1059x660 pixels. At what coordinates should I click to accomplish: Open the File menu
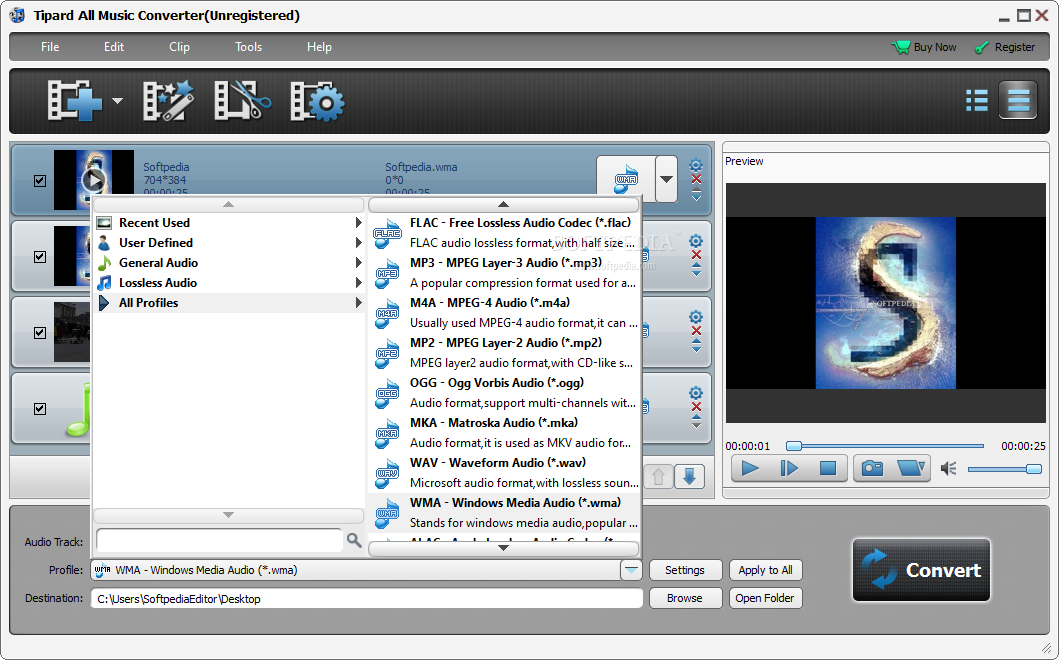coord(50,47)
